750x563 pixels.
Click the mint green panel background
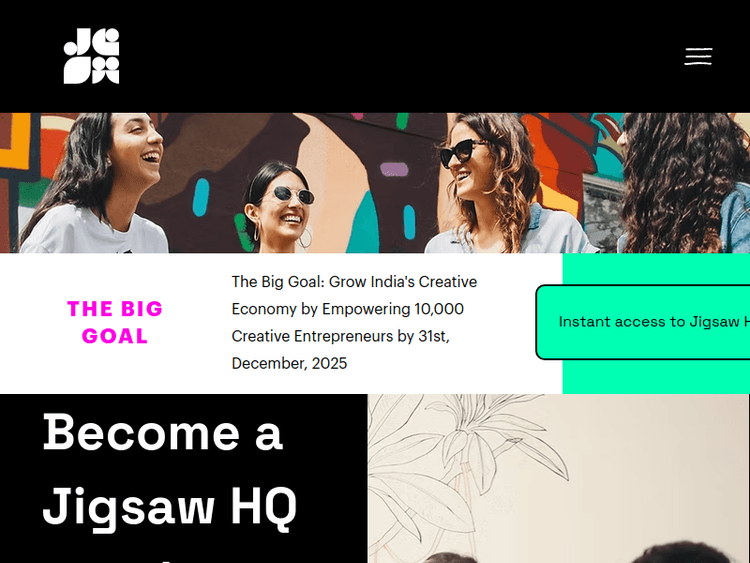[655, 377]
